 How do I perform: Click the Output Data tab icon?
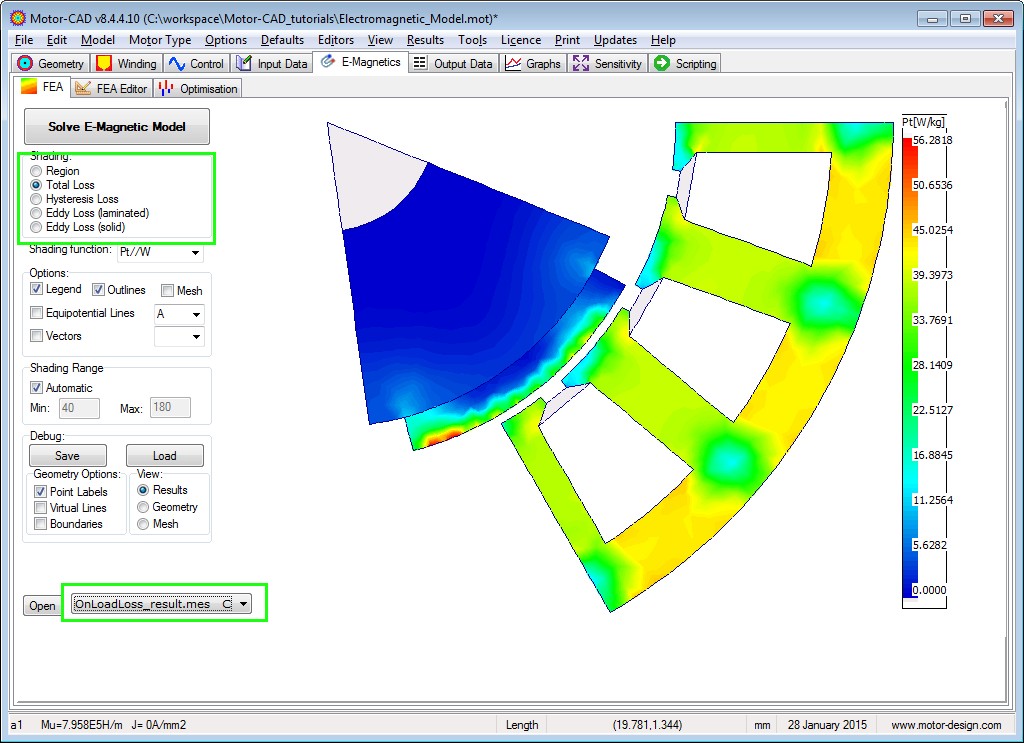[421, 63]
